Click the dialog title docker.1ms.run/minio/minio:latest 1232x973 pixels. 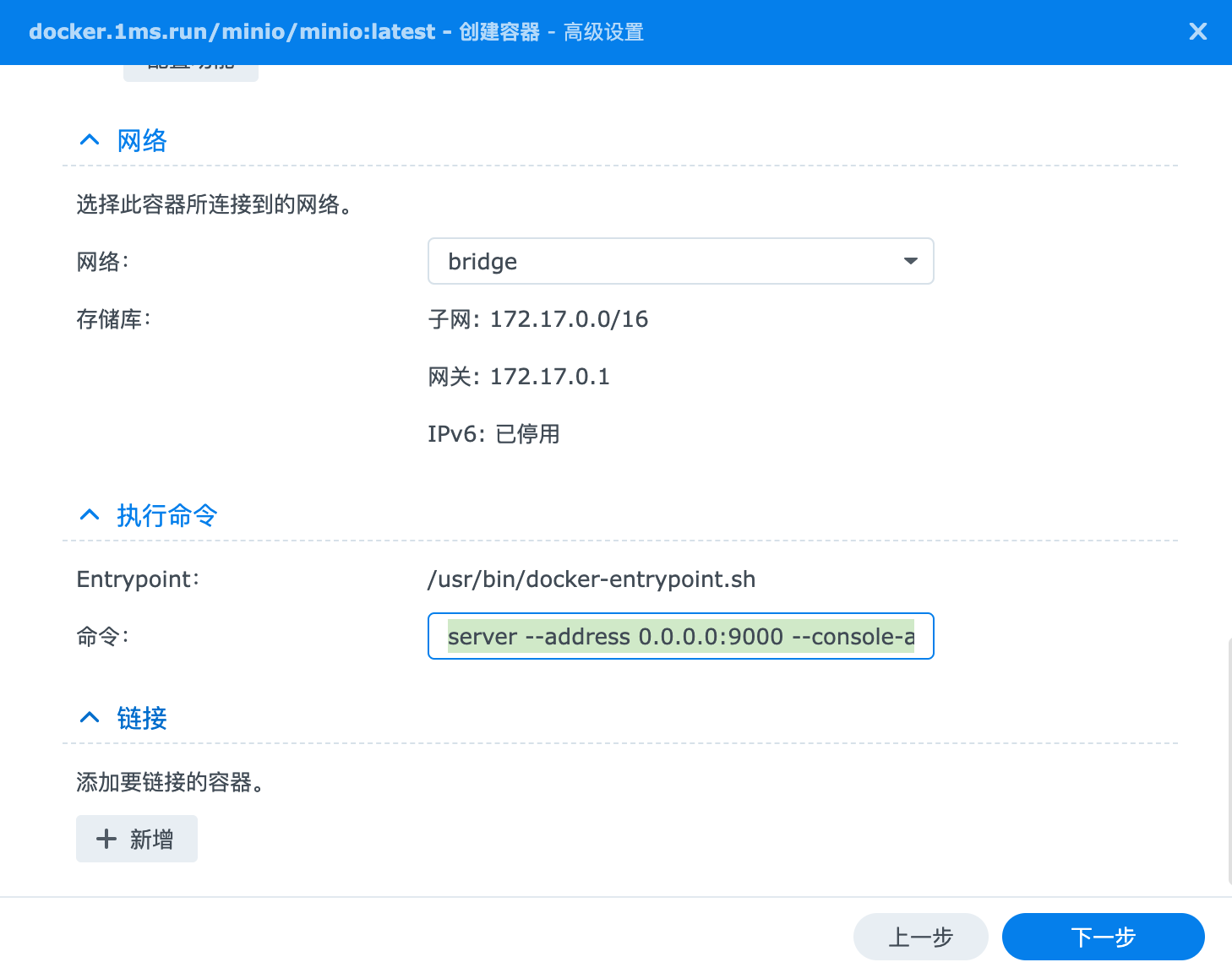[x=232, y=32]
